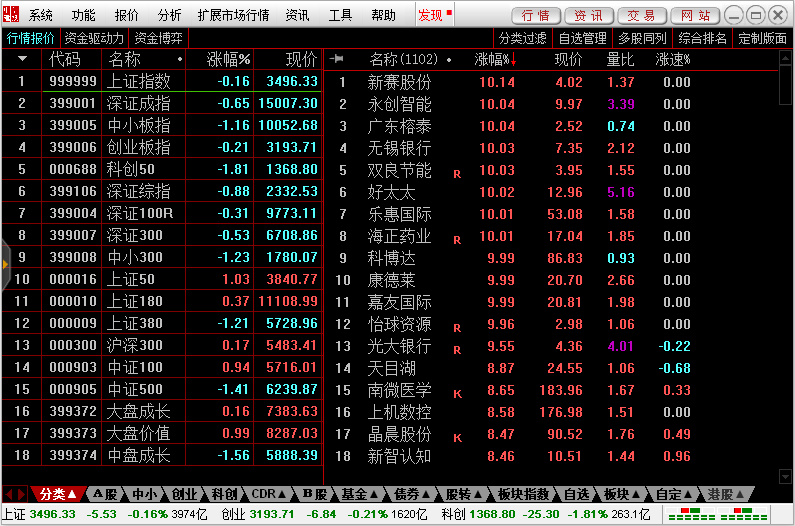Switch to 行情报价 tab

pyautogui.click(x=30, y=38)
